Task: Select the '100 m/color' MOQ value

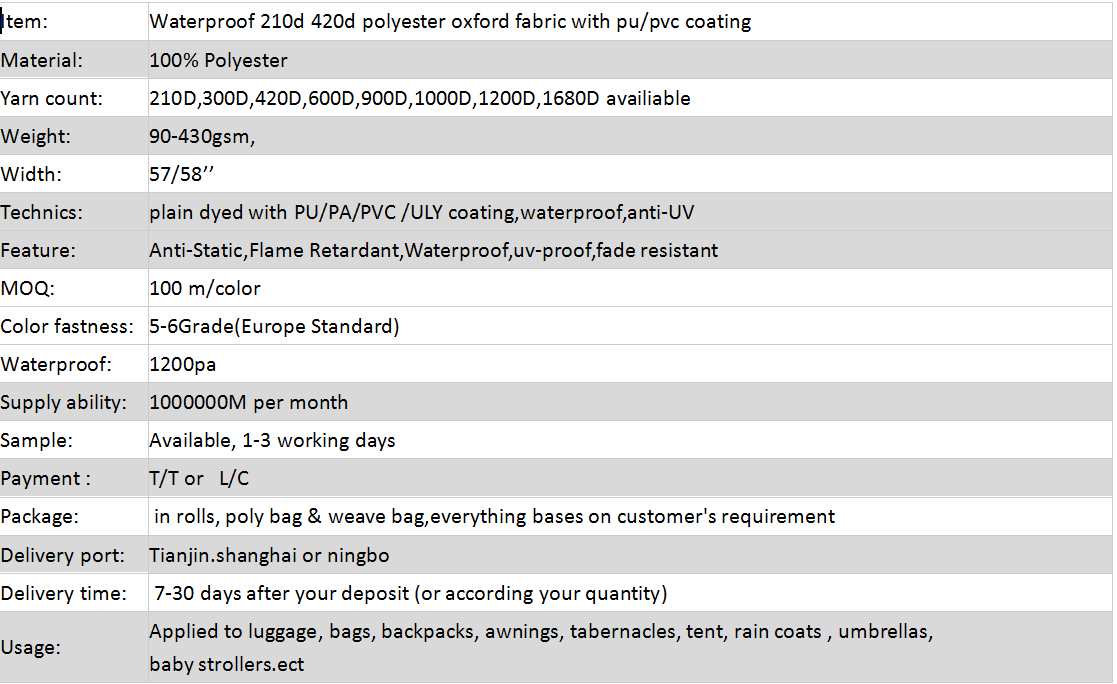Action: (x=205, y=288)
